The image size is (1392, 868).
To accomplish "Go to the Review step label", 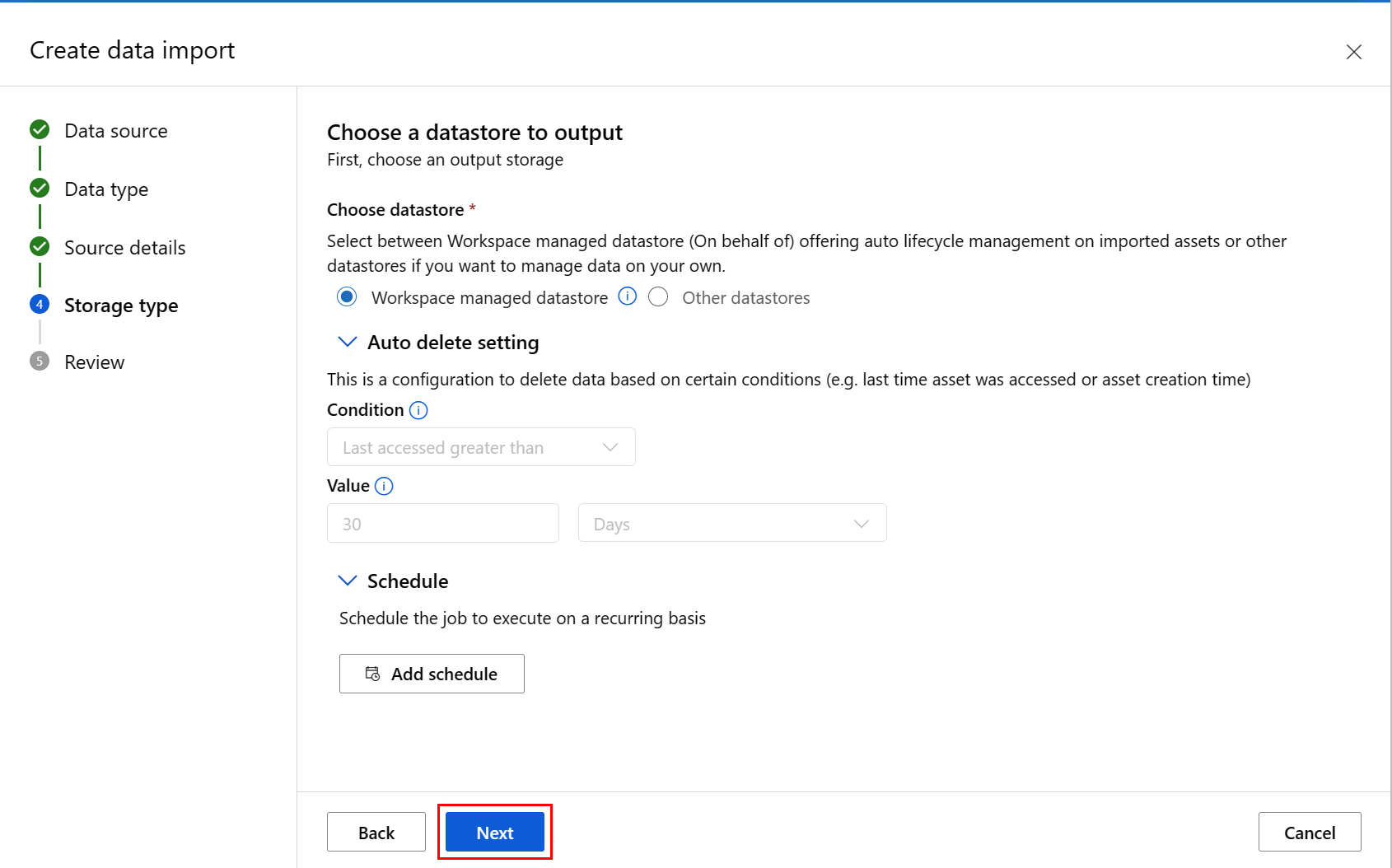I will [x=95, y=362].
